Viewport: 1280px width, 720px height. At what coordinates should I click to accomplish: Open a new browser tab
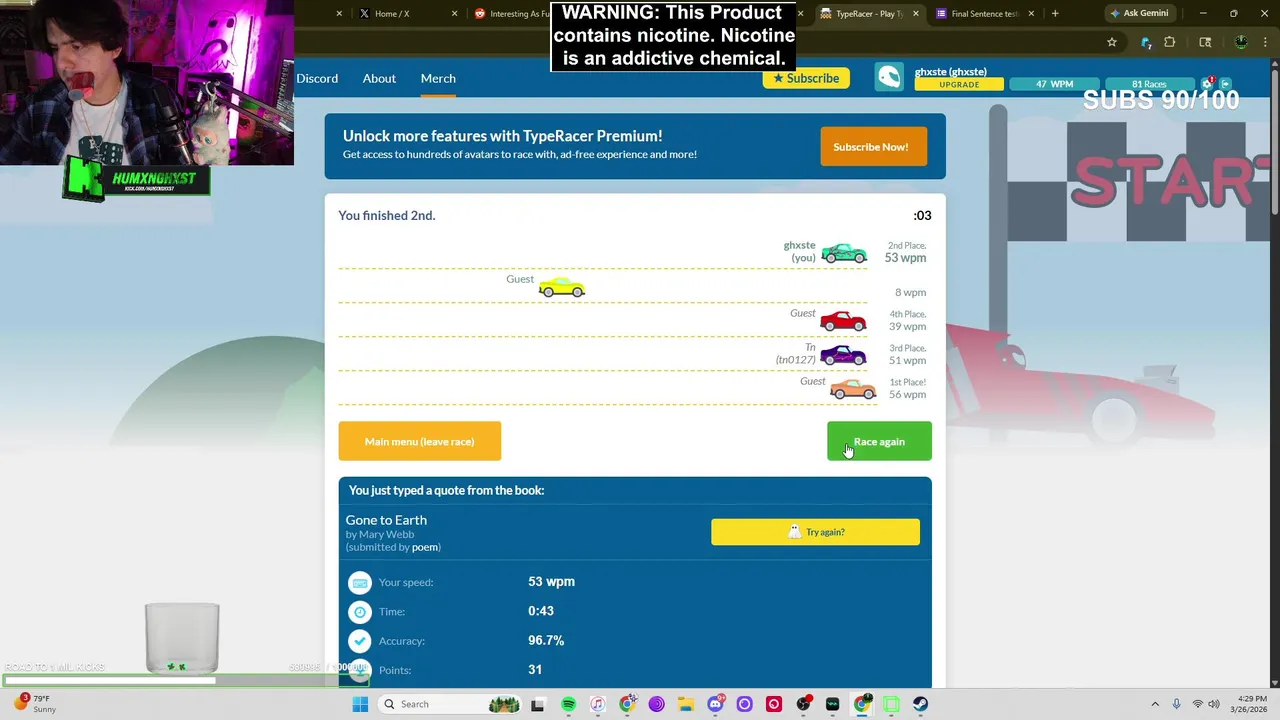point(1055,14)
